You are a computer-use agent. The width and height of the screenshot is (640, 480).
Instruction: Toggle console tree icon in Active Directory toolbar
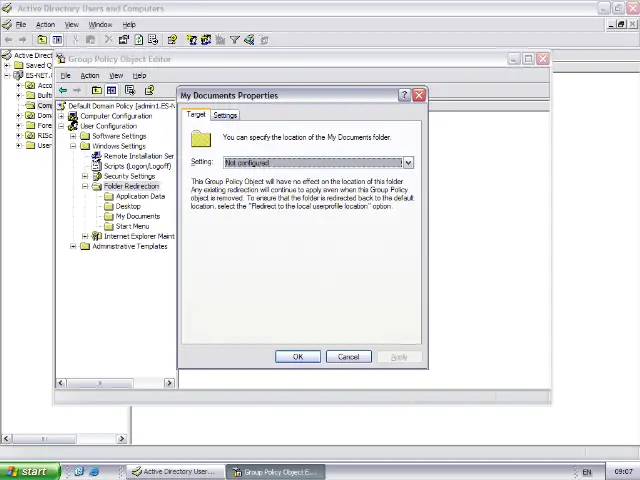(57, 40)
